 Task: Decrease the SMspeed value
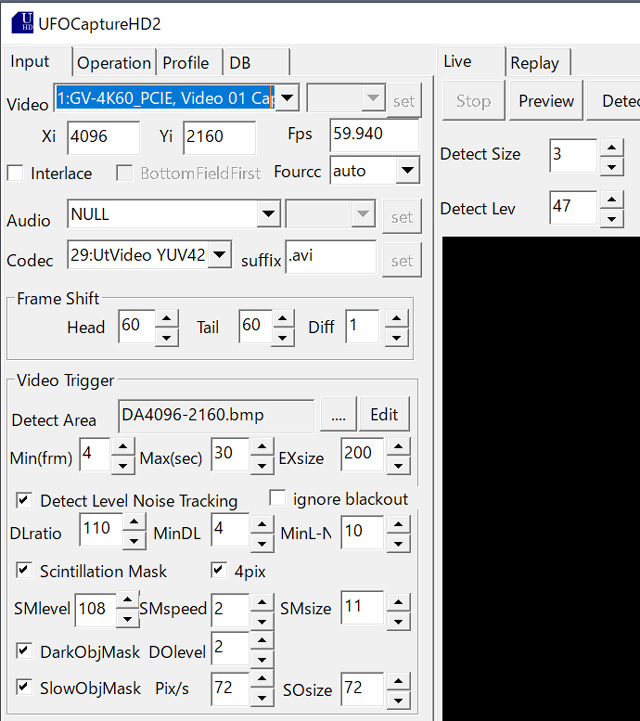click(x=262, y=621)
